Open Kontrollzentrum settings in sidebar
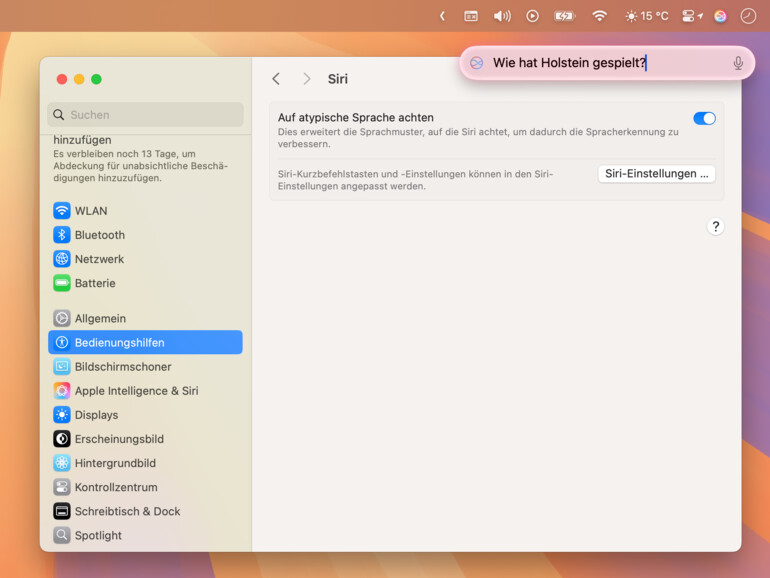 pos(116,487)
